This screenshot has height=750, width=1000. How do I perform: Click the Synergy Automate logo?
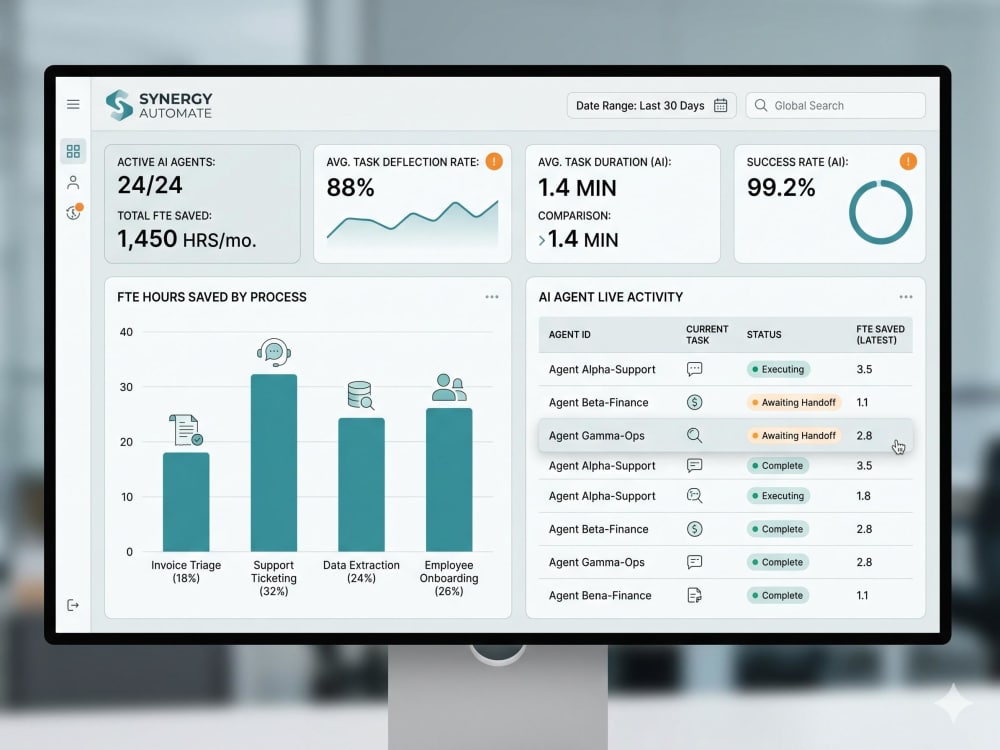coord(159,105)
